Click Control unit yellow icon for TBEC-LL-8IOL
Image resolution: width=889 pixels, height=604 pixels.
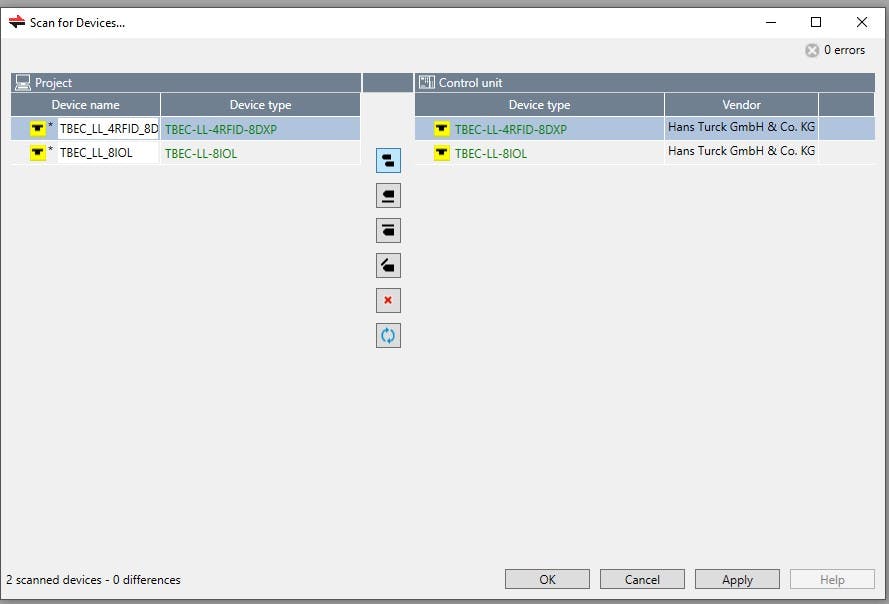(x=442, y=153)
